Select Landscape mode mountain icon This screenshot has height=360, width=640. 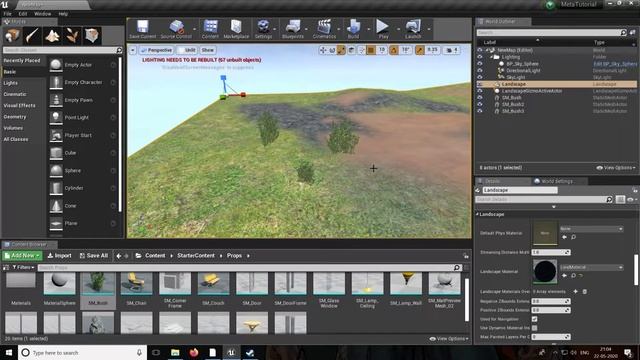pyautogui.click(x=52, y=36)
